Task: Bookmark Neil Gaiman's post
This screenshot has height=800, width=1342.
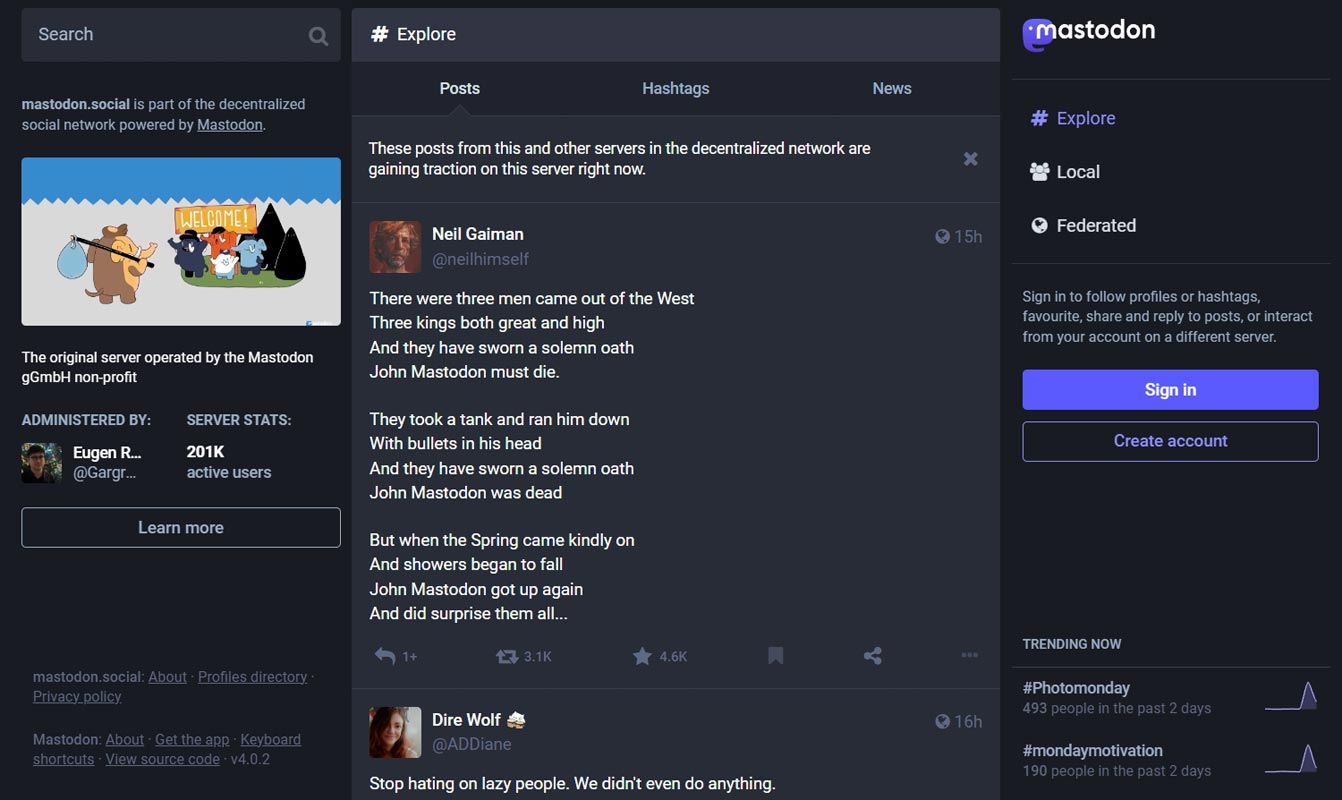Action: coord(775,656)
